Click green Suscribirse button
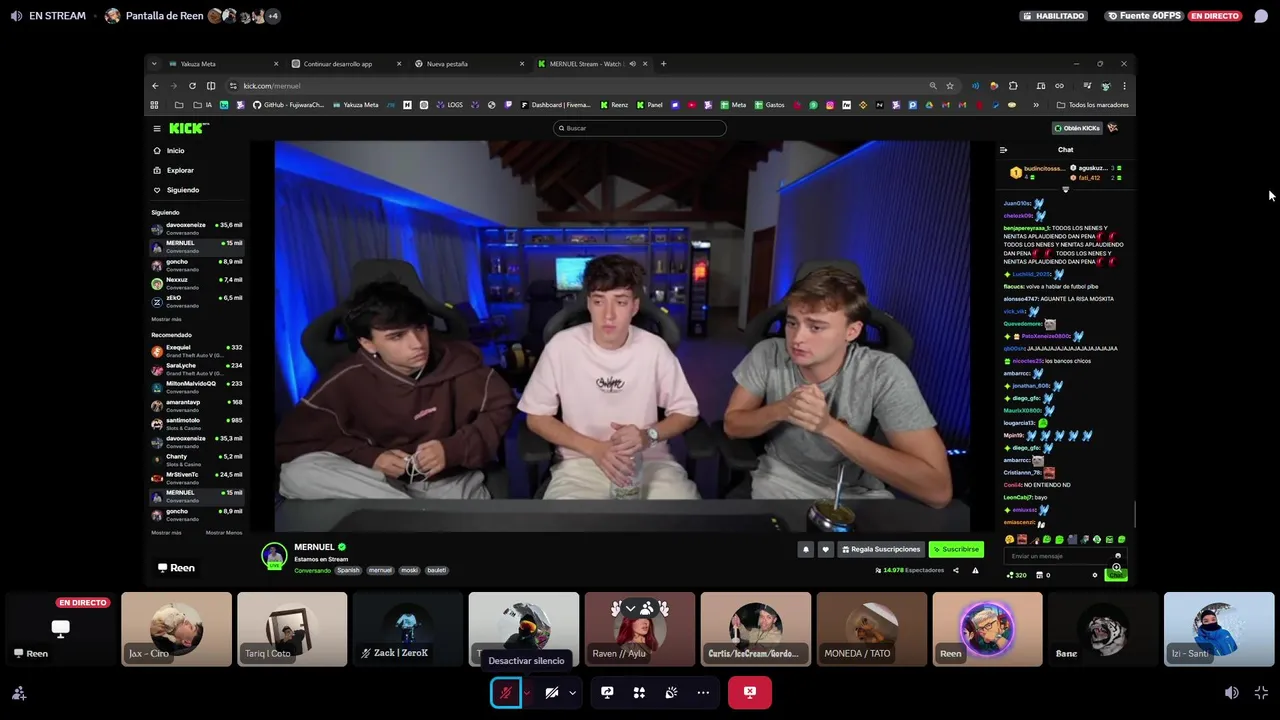The width and height of the screenshot is (1280, 720). [x=956, y=549]
